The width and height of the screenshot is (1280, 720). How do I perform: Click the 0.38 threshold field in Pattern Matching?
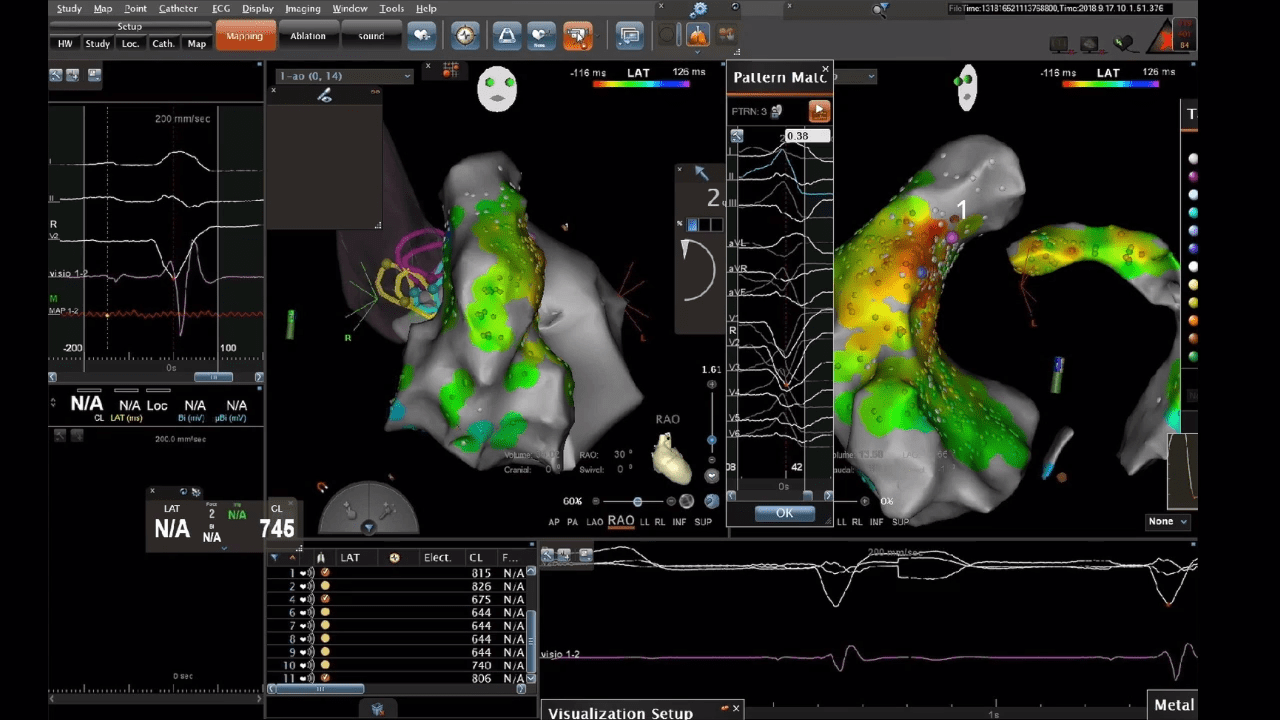click(808, 136)
